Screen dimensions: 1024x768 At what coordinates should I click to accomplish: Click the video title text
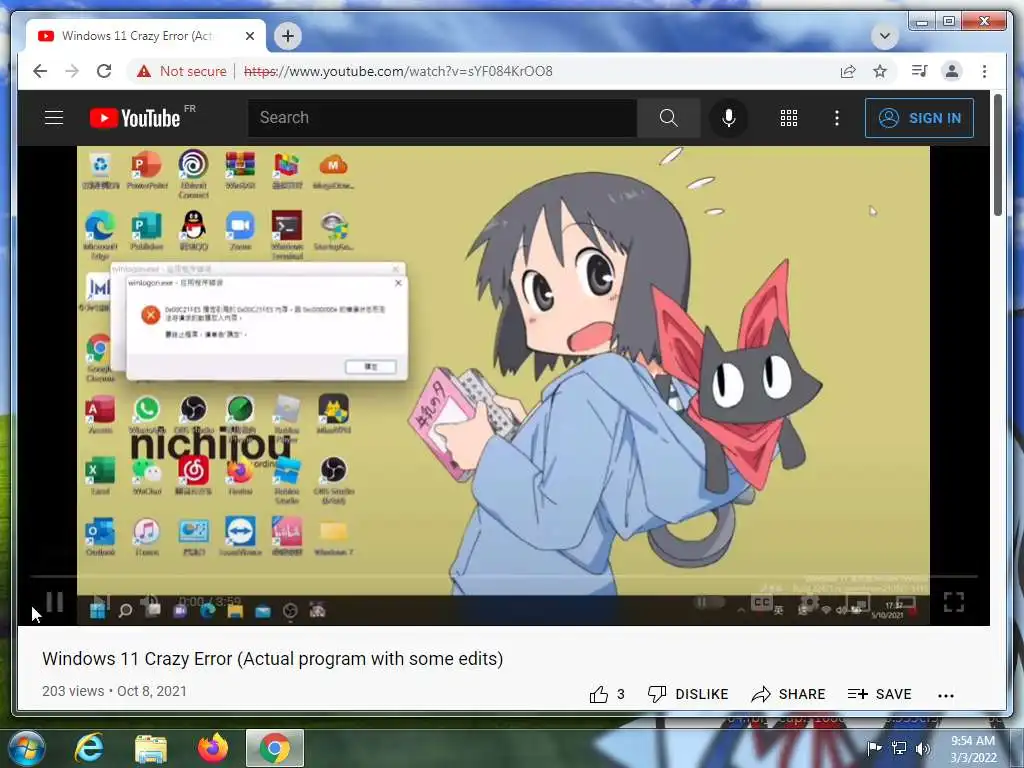[272, 659]
